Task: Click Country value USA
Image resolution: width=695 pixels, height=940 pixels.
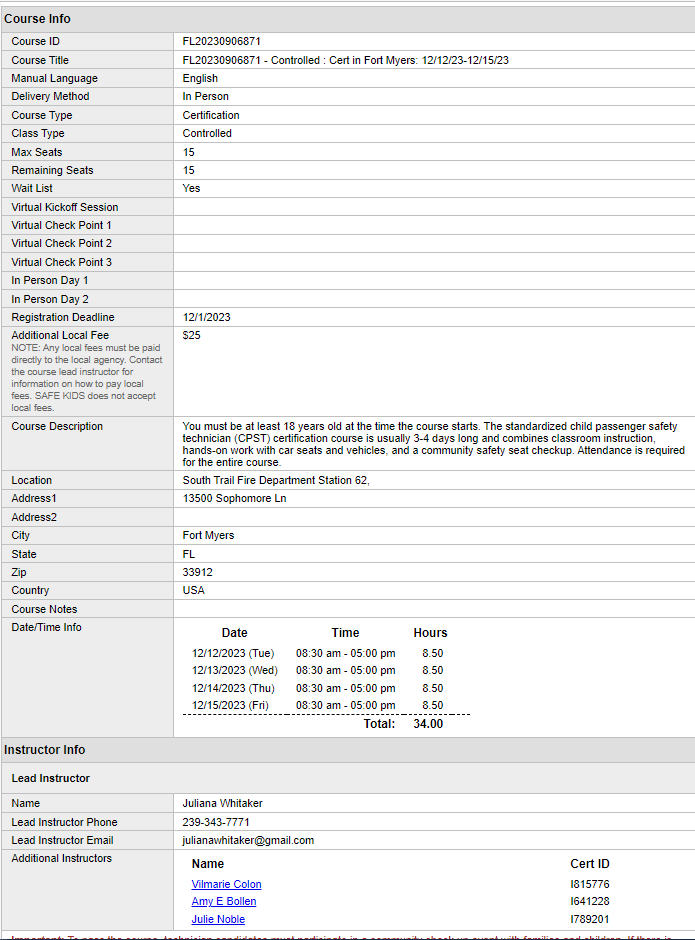Action: point(193,590)
